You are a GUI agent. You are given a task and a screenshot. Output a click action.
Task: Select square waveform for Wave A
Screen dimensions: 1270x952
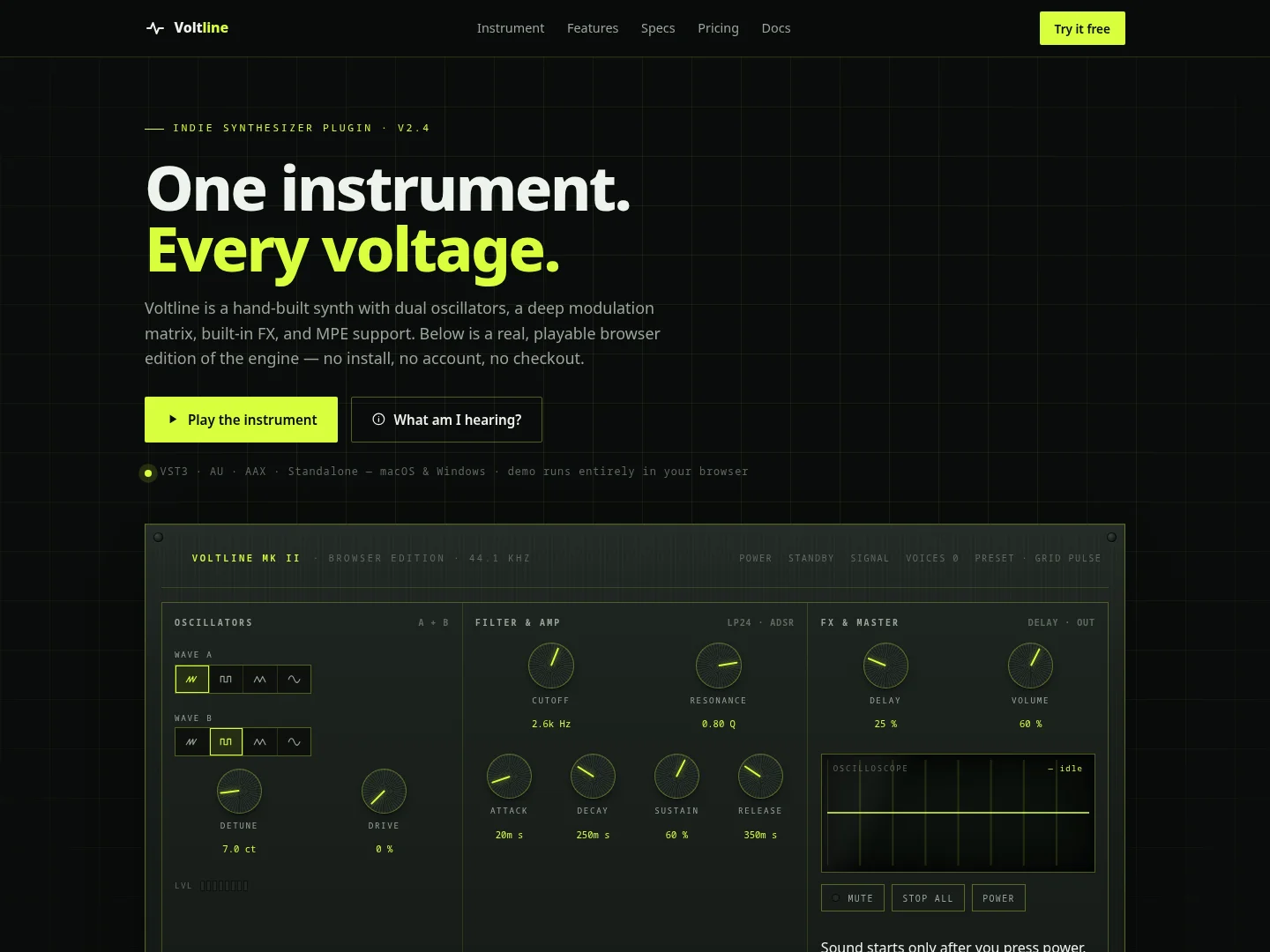click(226, 680)
